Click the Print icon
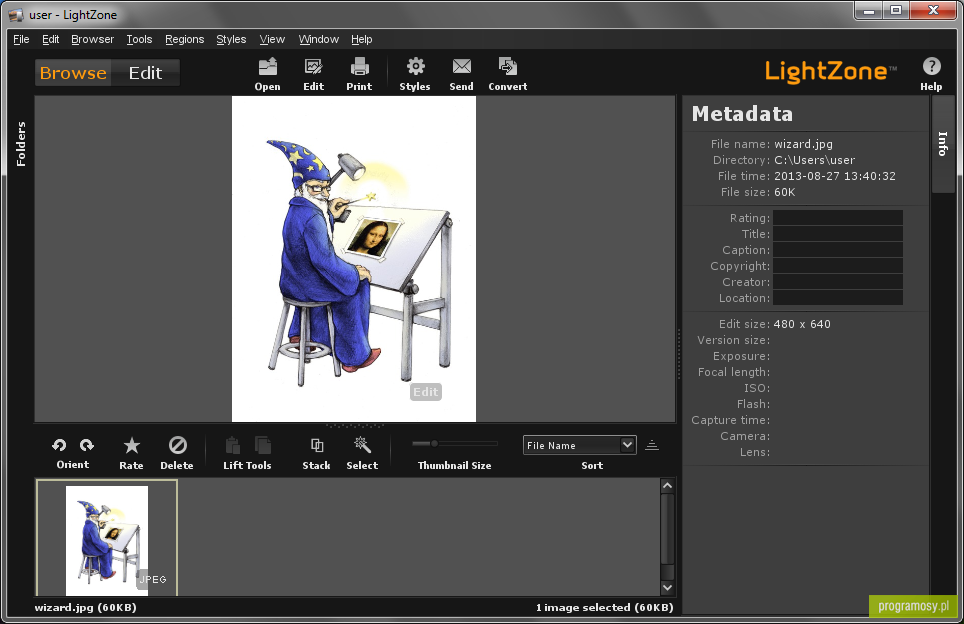The image size is (964, 624). coord(359,66)
